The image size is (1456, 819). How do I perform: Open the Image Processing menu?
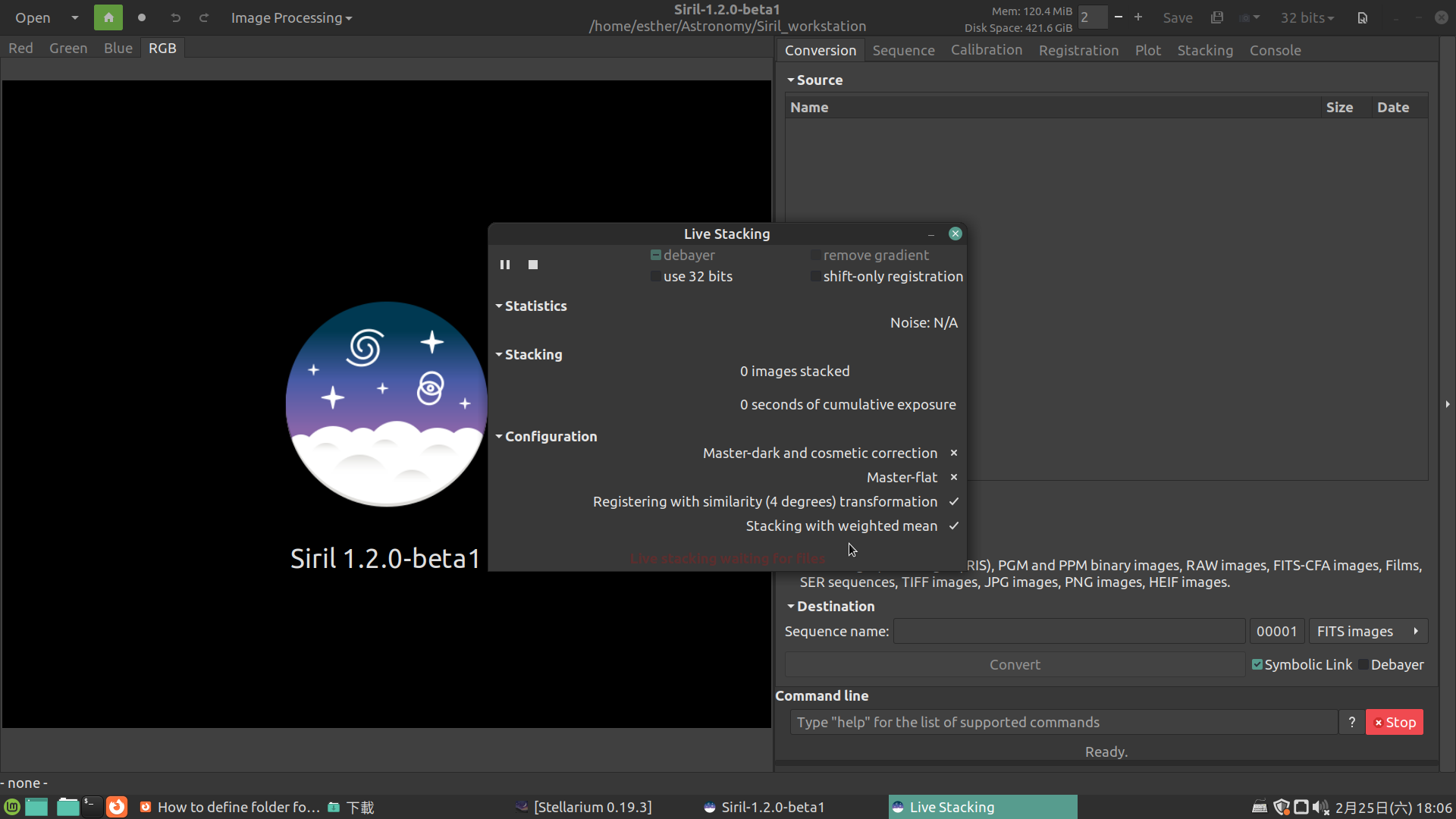[290, 17]
